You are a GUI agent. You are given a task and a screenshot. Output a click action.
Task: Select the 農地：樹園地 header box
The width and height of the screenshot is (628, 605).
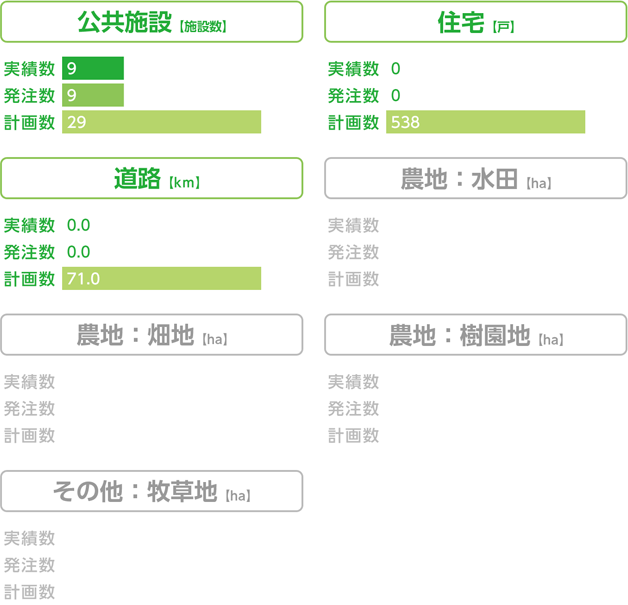click(x=476, y=335)
